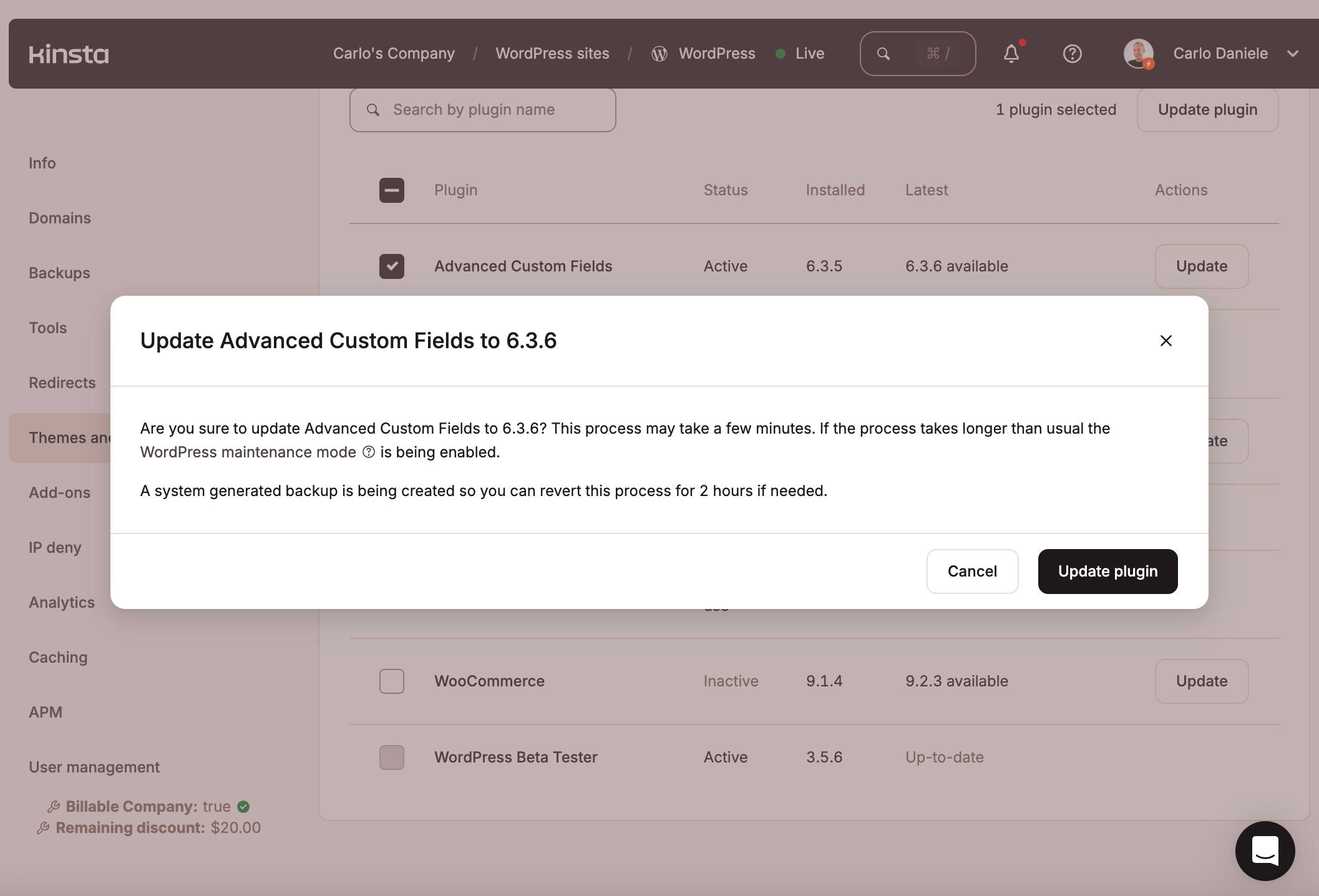Screen dimensions: 1319x896
Task: Open notifications bell icon
Action: [1011, 54]
